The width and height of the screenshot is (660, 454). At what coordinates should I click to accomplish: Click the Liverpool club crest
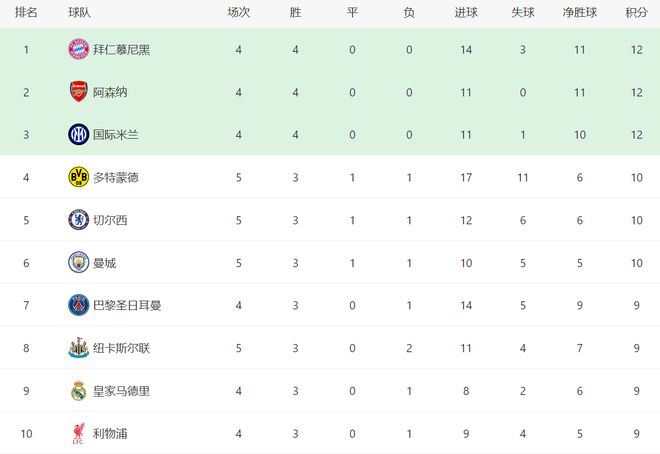78,434
